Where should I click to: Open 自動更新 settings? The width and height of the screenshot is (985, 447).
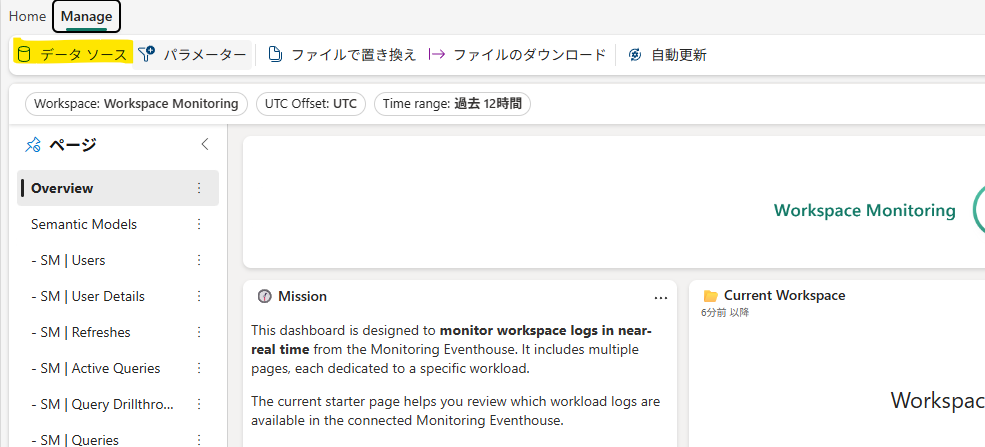point(668,55)
